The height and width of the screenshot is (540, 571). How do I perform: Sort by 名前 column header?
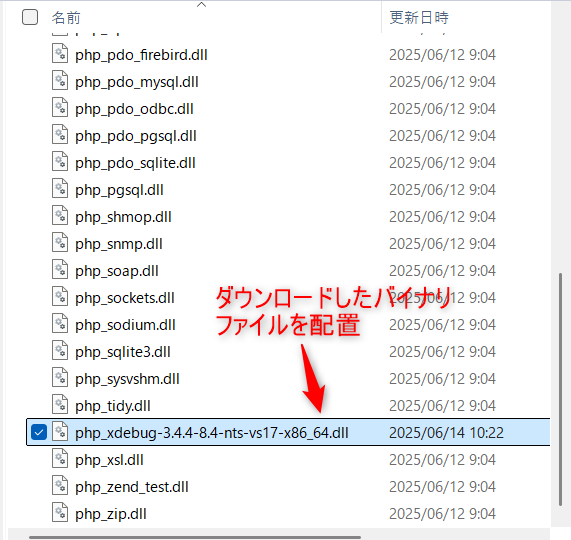pos(66,17)
